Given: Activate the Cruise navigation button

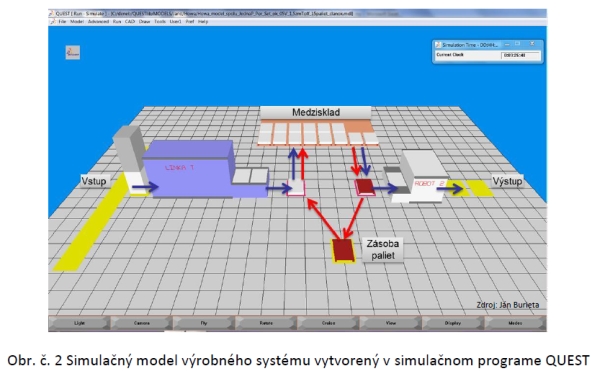Looking at the screenshot, I should [328, 323].
